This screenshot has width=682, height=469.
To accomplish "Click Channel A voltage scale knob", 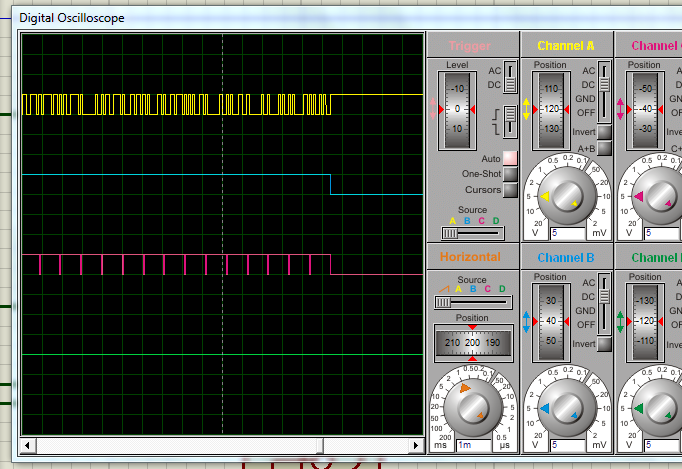I will tap(567, 196).
